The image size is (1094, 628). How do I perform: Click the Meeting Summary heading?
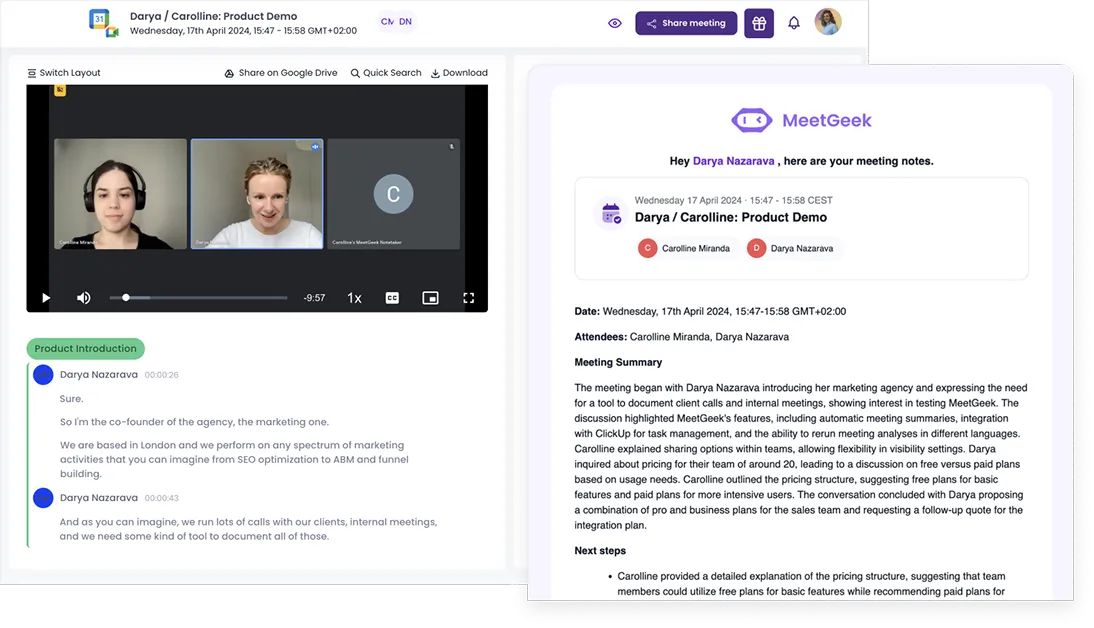tap(618, 362)
